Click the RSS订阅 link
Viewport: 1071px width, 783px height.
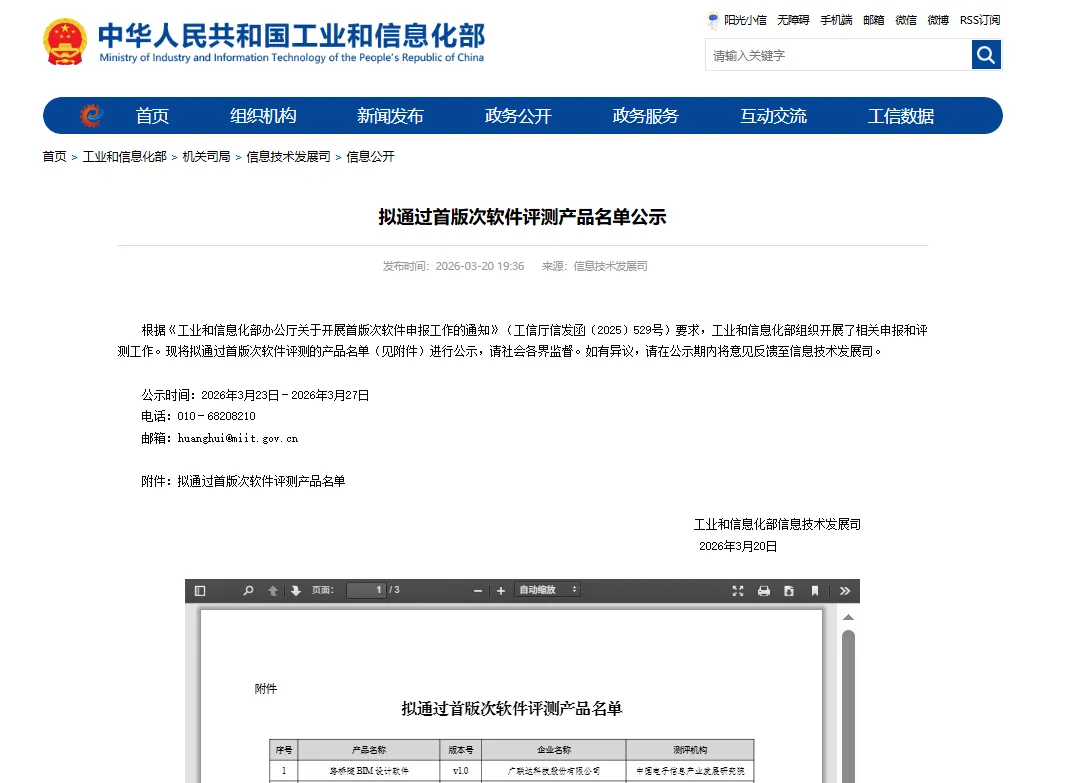pyautogui.click(x=979, y=20)
